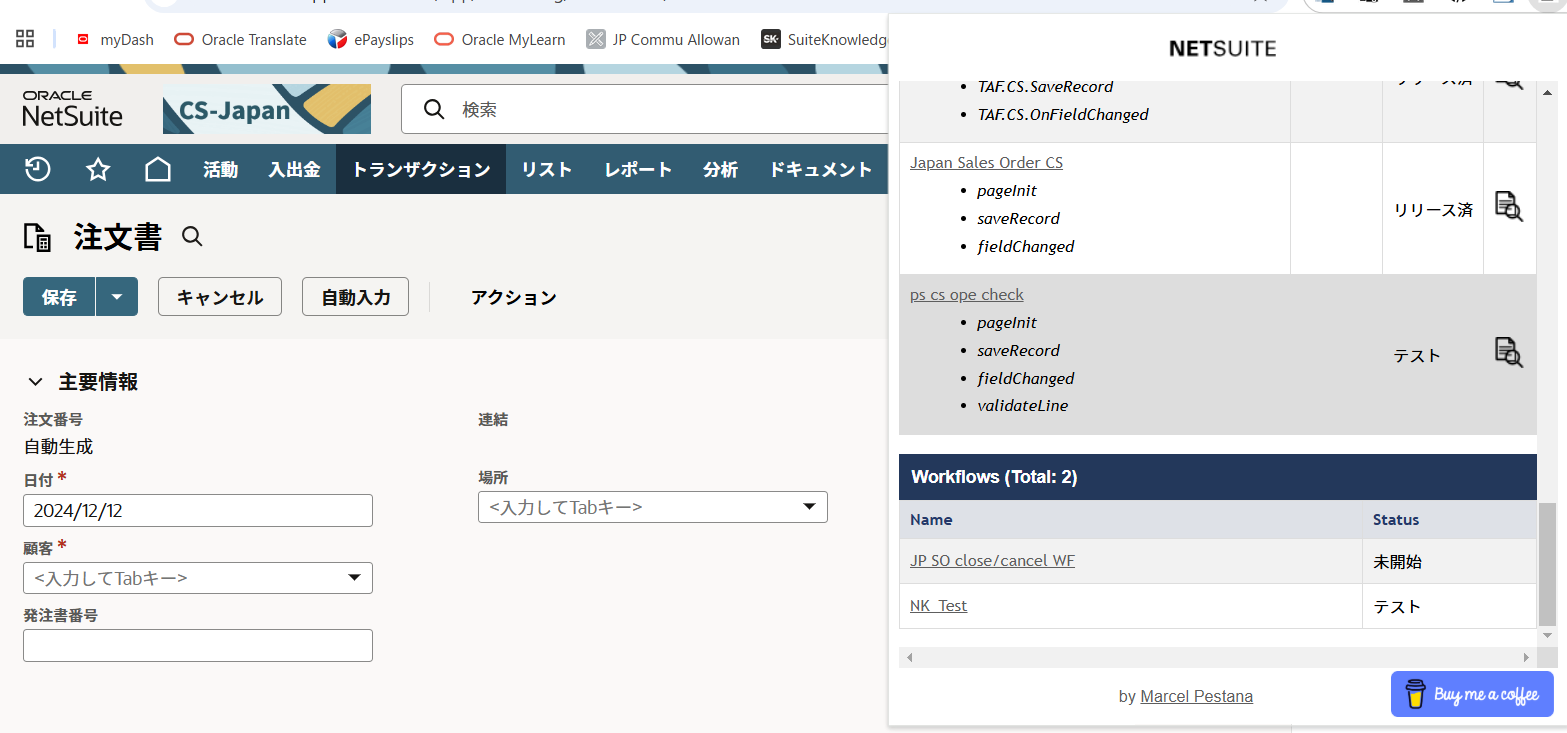
Task: Open the myDash bookmark
Action: [x=115, y=39]
